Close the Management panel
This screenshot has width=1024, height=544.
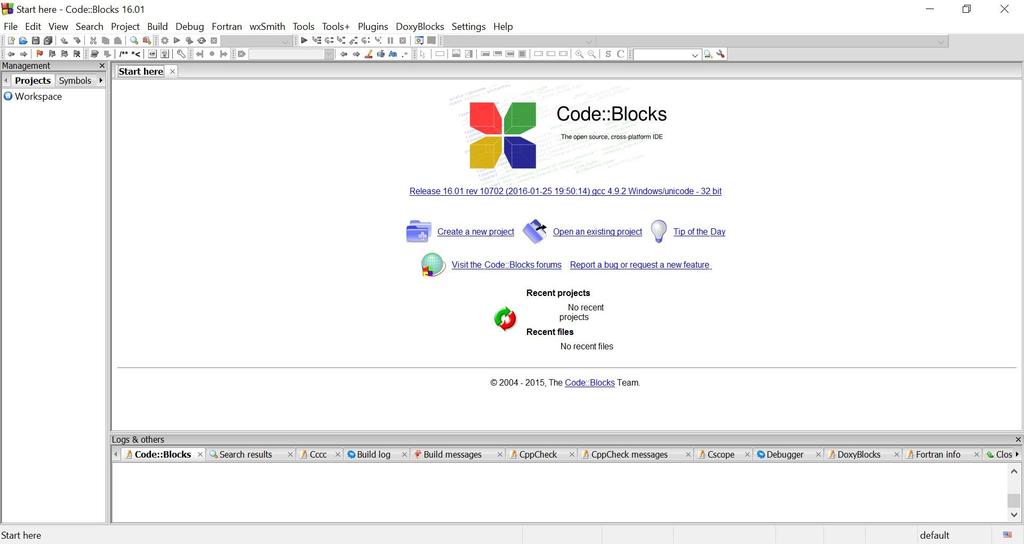pyautogui.click(x=102, y=66)
